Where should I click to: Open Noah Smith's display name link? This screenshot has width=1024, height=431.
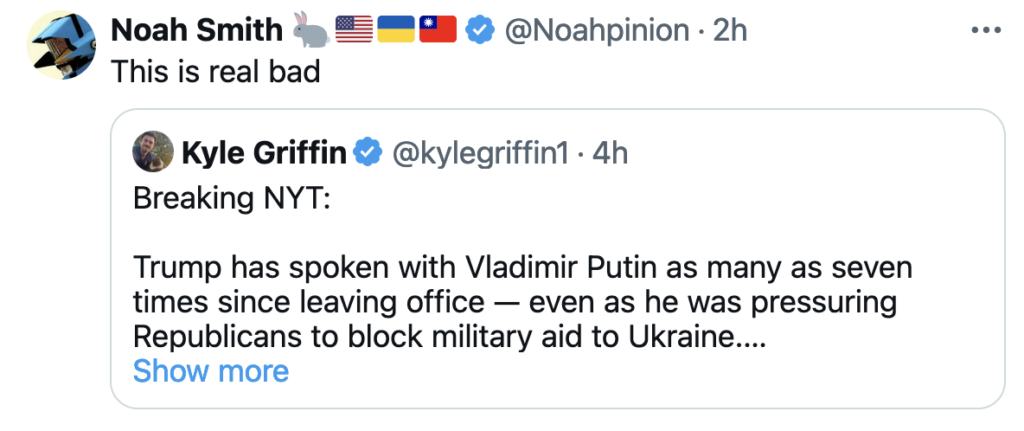tap(196, 30)
